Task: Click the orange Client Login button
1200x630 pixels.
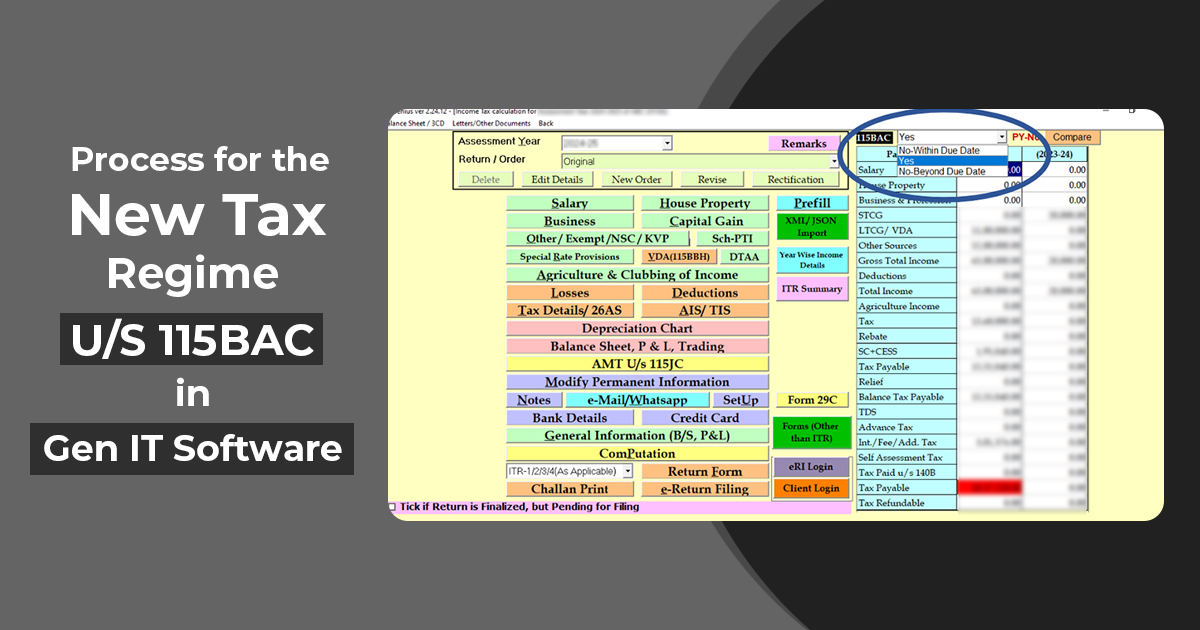Action: [812, 489]
